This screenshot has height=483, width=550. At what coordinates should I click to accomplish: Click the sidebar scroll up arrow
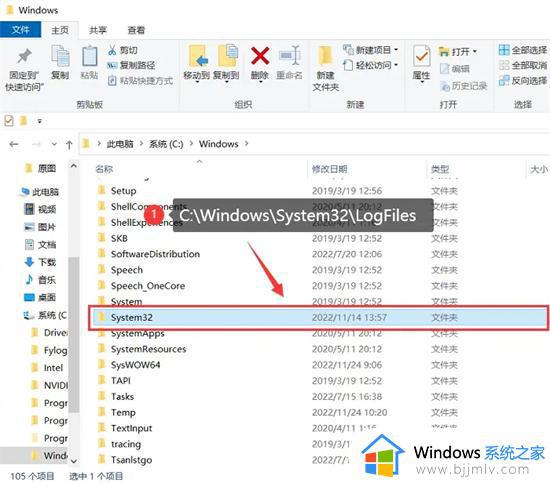click(74, 166)
